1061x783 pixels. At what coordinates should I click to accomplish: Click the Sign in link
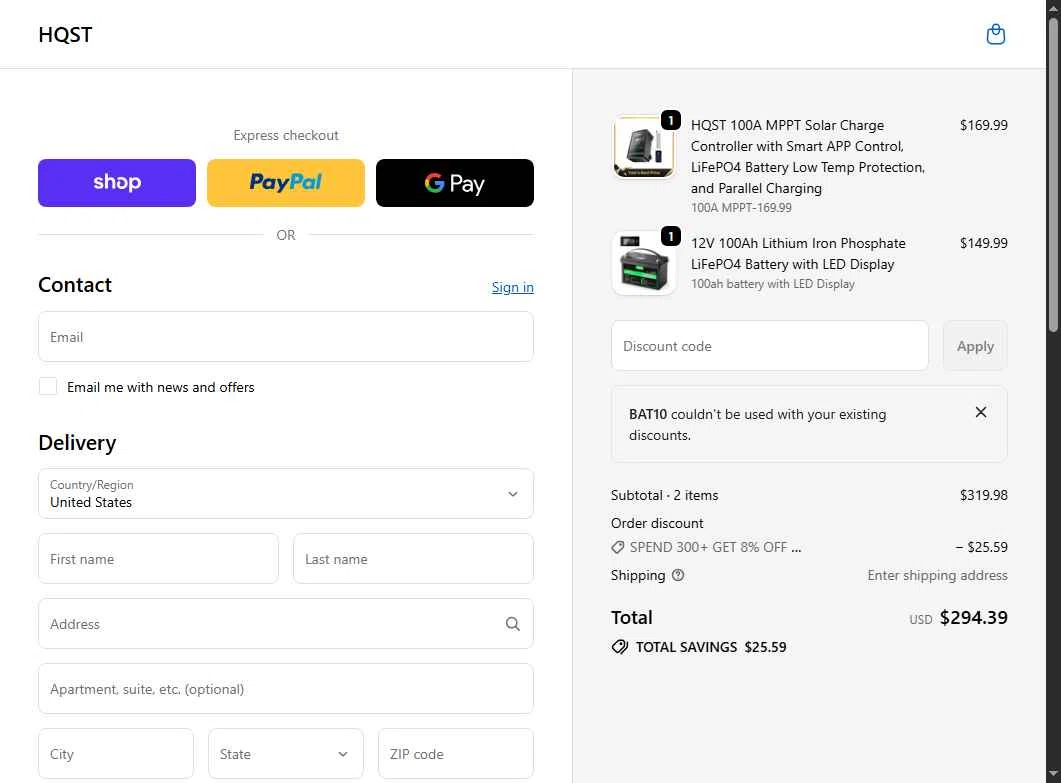coord(512,287)
